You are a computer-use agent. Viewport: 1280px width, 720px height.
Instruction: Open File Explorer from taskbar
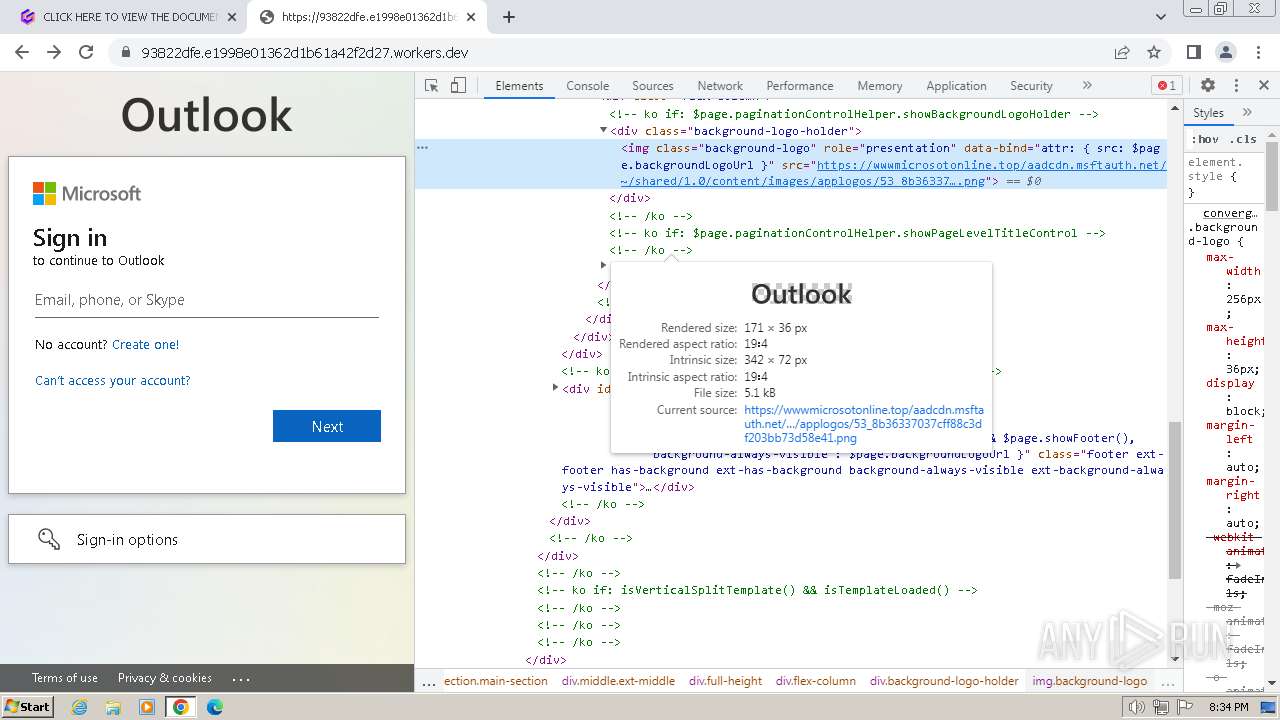tap(113, 707)
